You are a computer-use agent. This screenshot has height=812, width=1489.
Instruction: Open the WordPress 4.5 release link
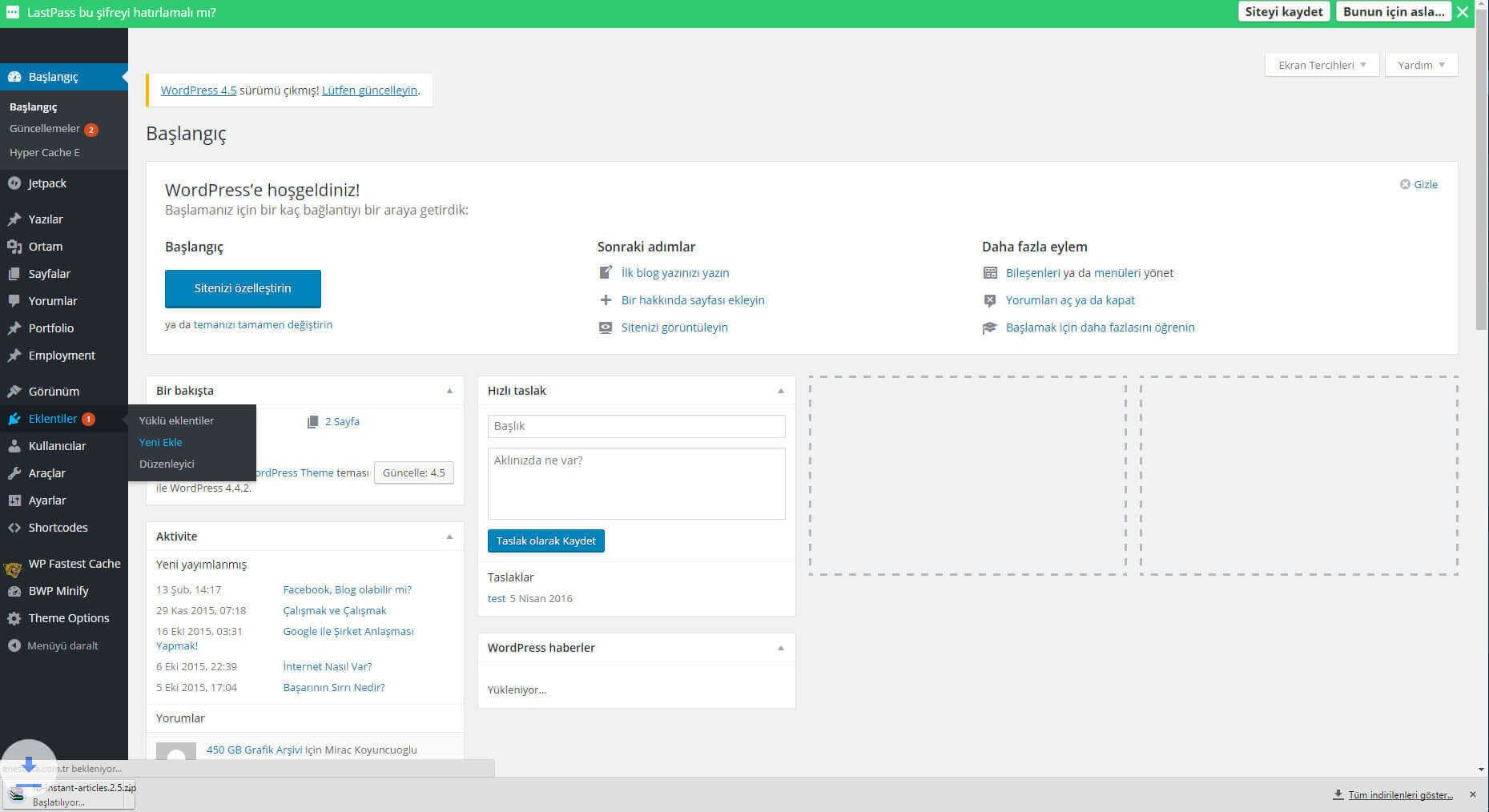[x=199, y=90]
